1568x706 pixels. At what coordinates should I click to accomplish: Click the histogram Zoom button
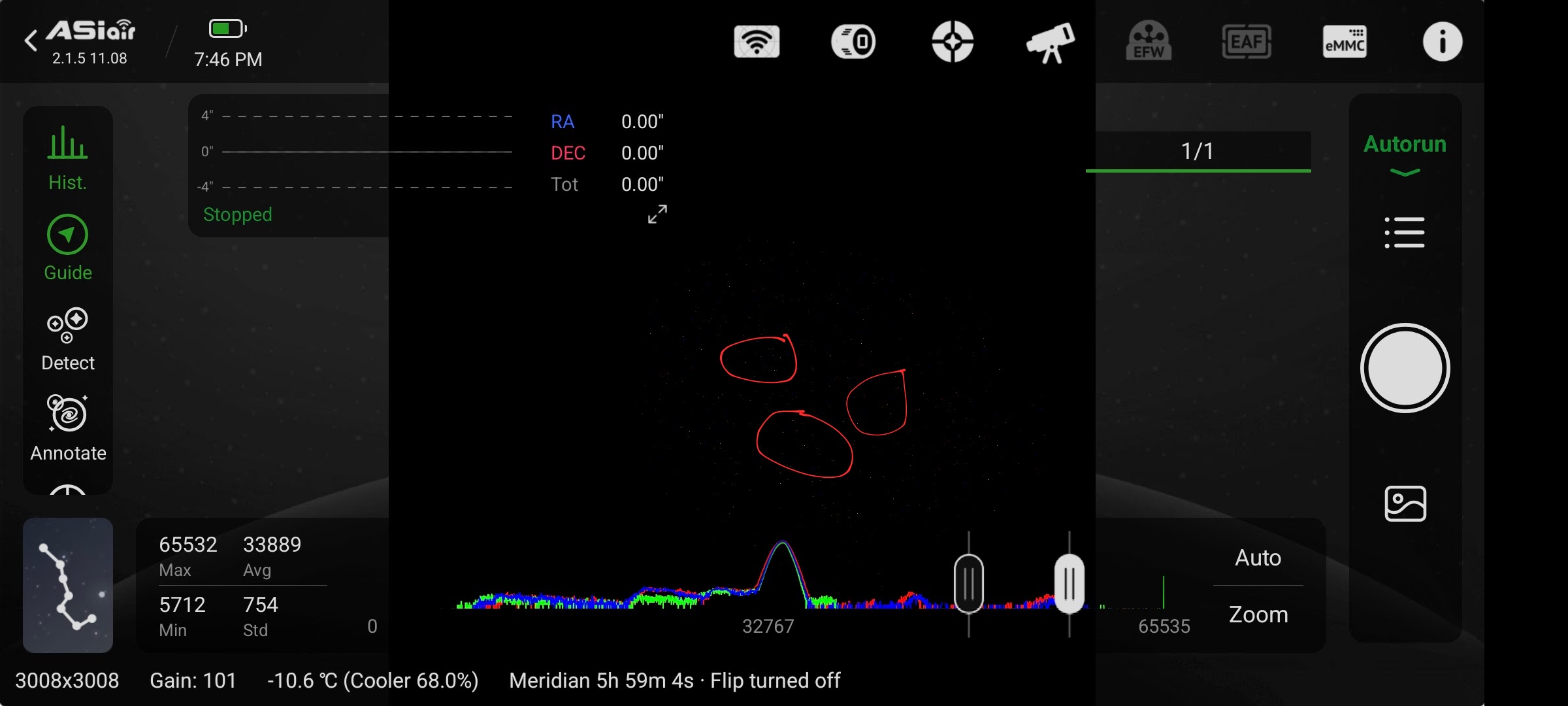point(1258,614)
